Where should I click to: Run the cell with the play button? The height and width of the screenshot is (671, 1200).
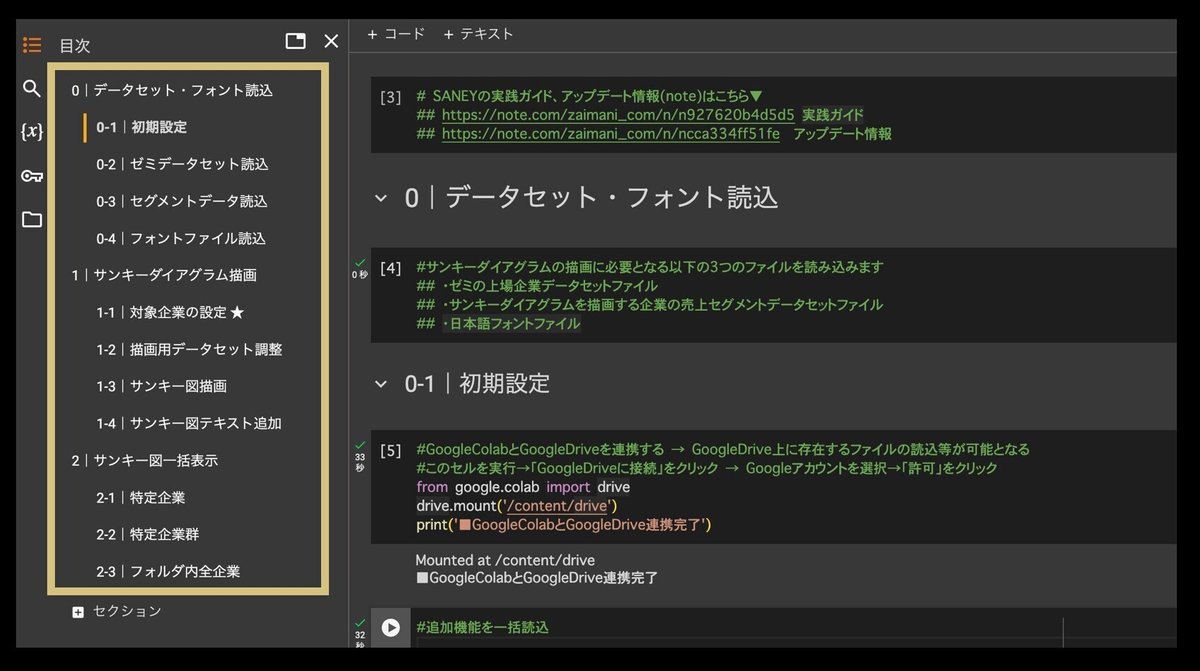391,628
